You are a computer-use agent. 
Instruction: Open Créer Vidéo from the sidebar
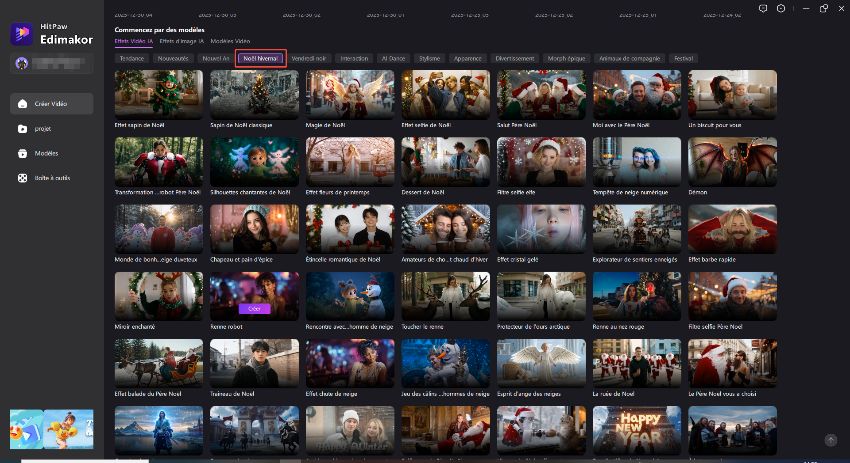[52, 104]
